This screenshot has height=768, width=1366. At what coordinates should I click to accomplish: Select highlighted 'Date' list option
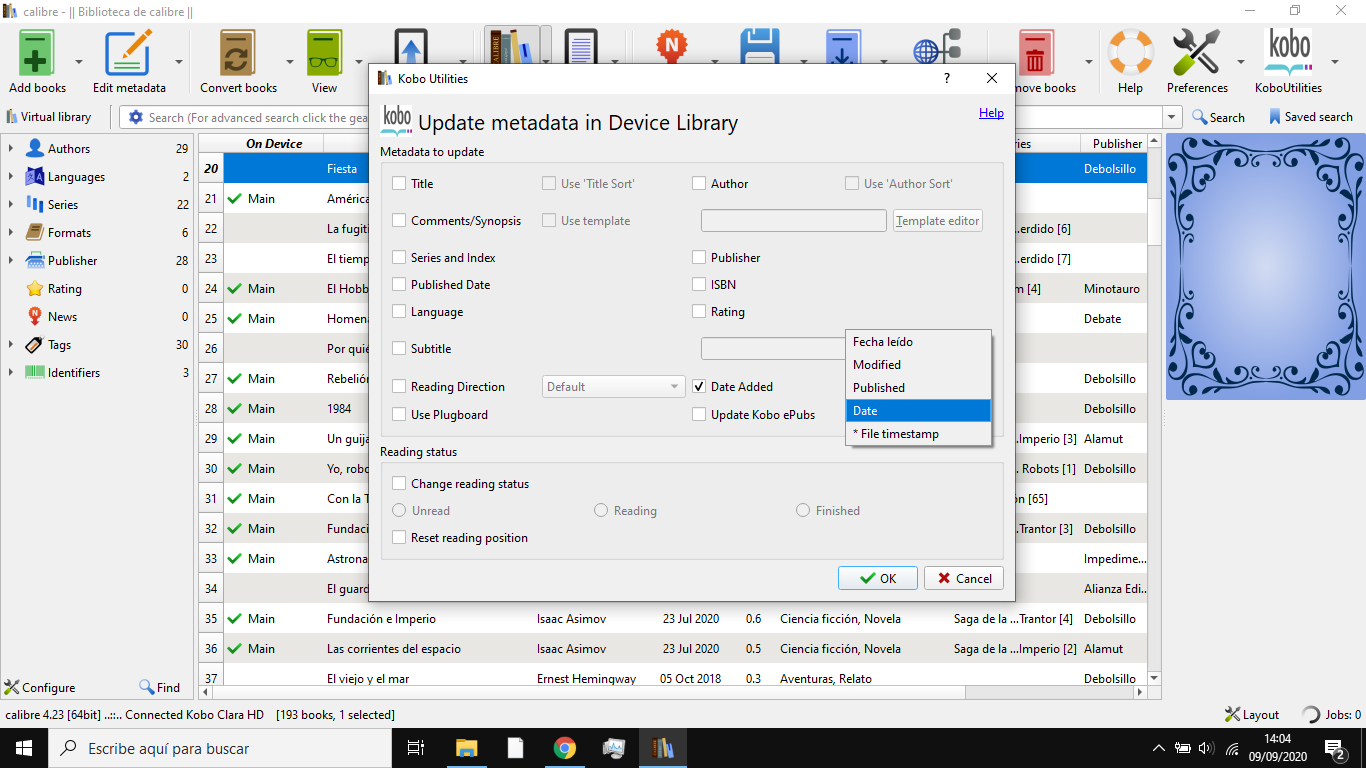point(918,411)
